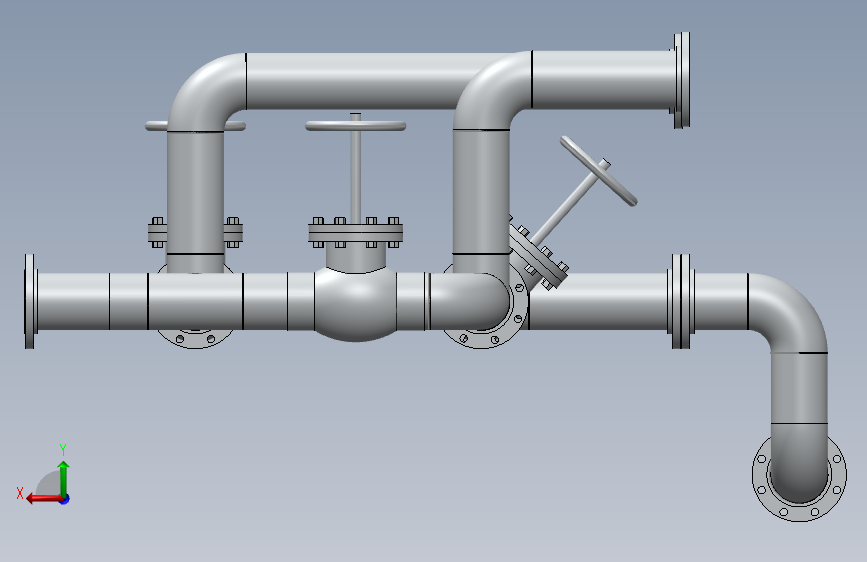
Task: Select the spherical globe valve body
Action: click(x=356, y=303)
